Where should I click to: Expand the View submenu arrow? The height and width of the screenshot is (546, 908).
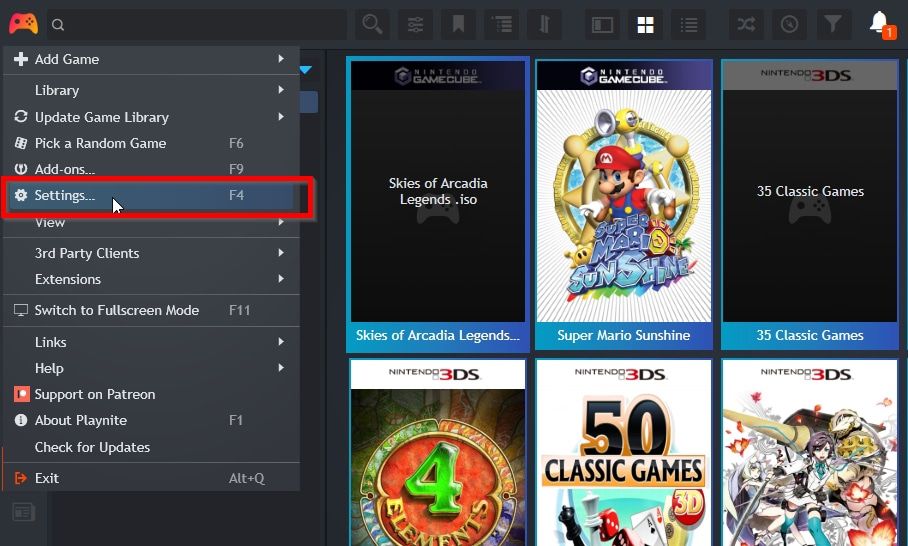281,222
